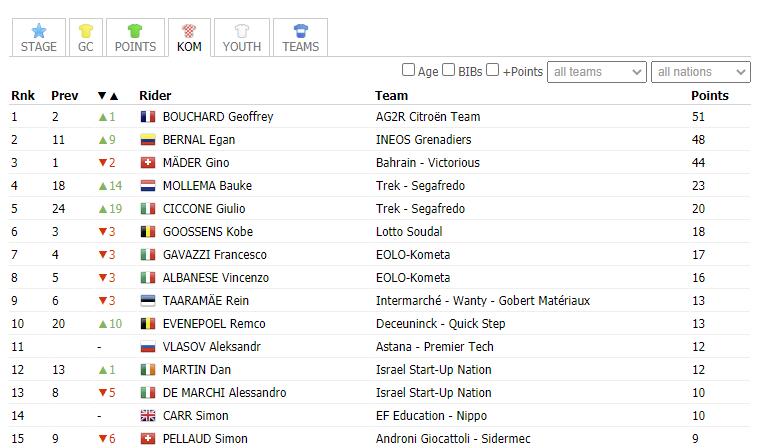Expand the all nations dropdown
Screen dimensions: 763x448
pos(701,72)
